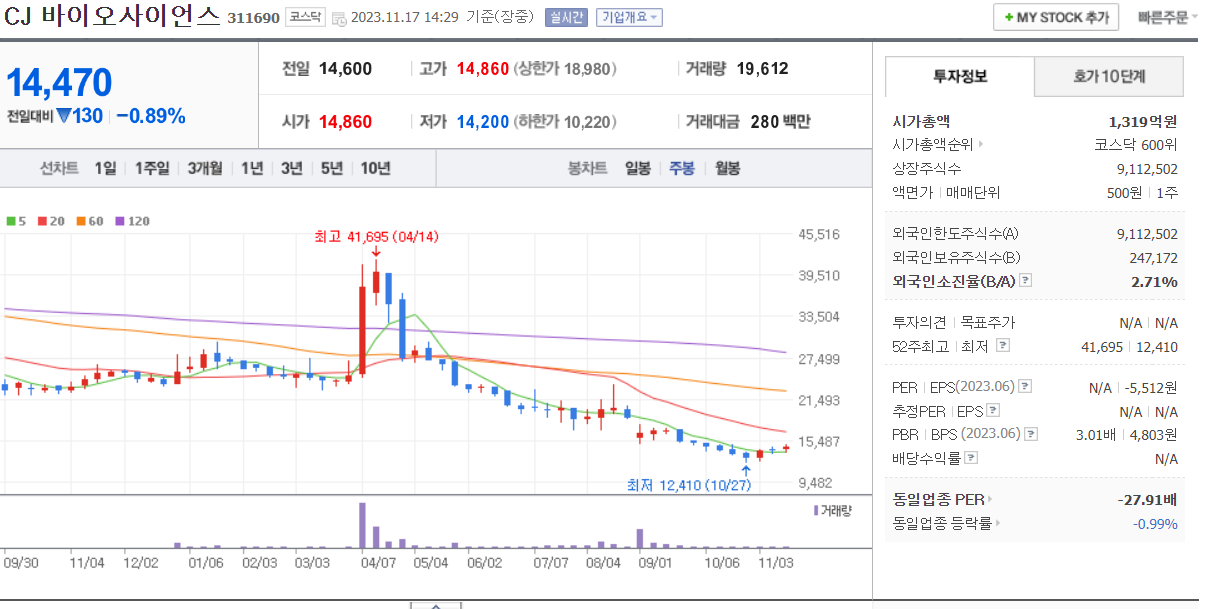1205x609 pixels.
Task: Switch the candle chart to 주봉
Action: pos(683,168)
